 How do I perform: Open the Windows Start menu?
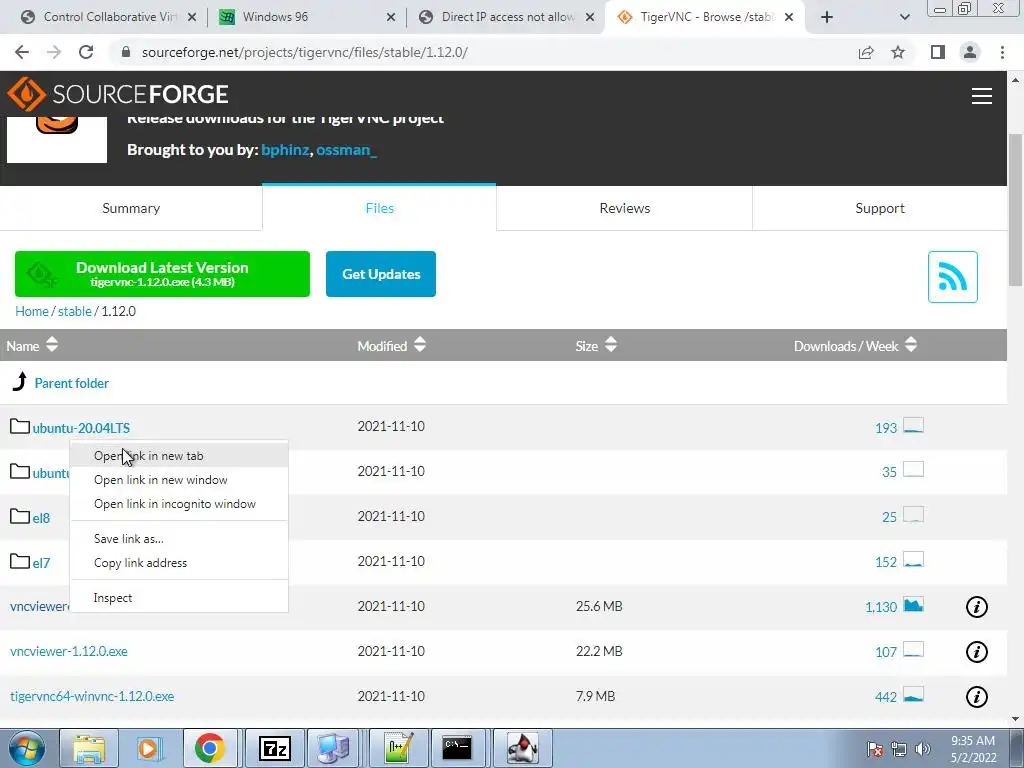[27, 748]
